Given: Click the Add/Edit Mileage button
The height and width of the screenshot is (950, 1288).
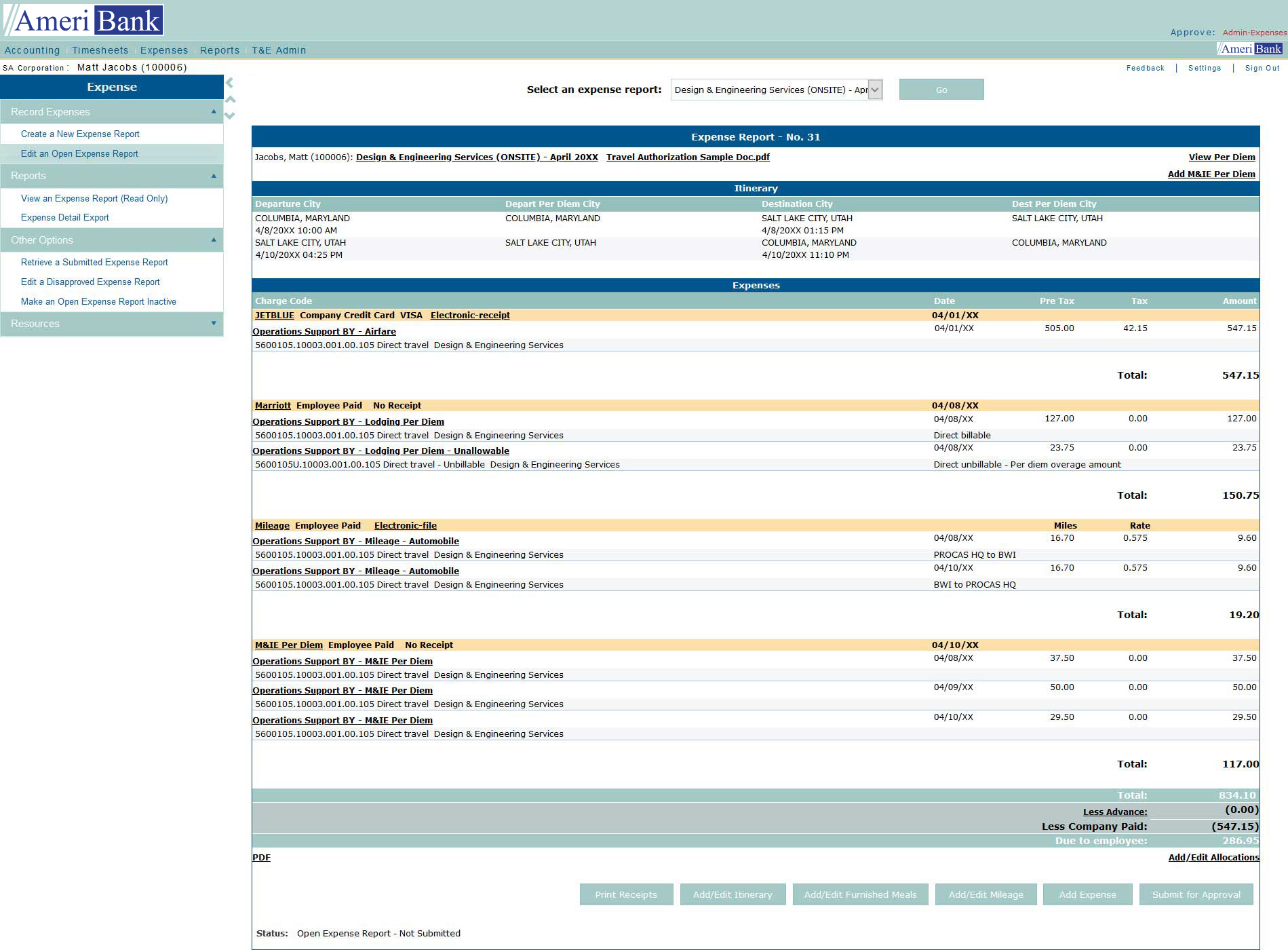Looking at the screenshot, I should (x=985, y=894).
